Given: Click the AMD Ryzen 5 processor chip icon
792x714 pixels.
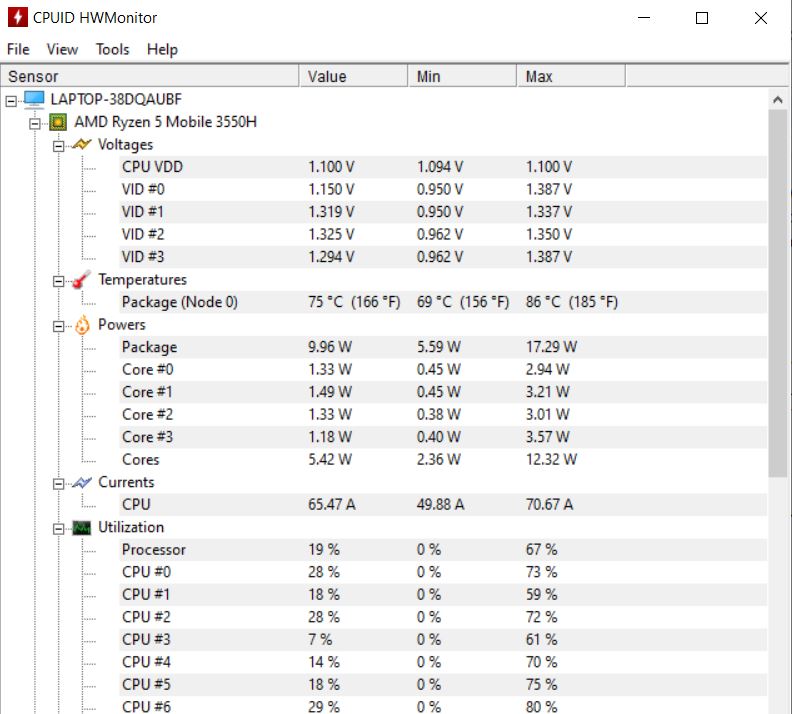Looking at the screenshot, I should click(59, 122).
